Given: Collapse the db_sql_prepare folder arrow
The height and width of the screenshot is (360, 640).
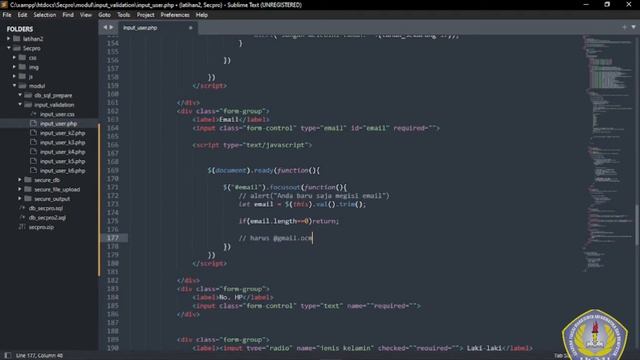Looking at the screenshot, I should [20, 95].
